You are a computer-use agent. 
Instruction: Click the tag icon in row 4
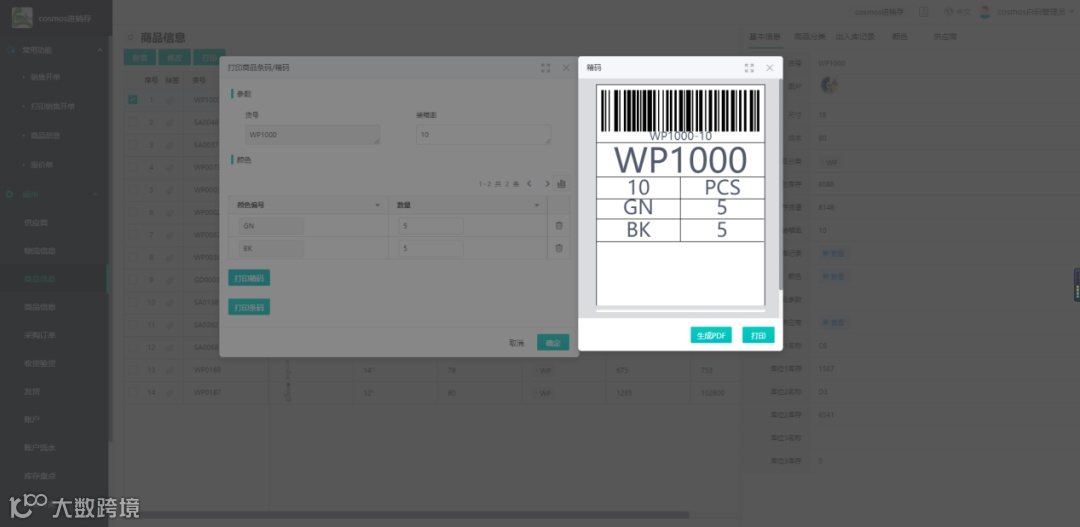coord(171,167)
